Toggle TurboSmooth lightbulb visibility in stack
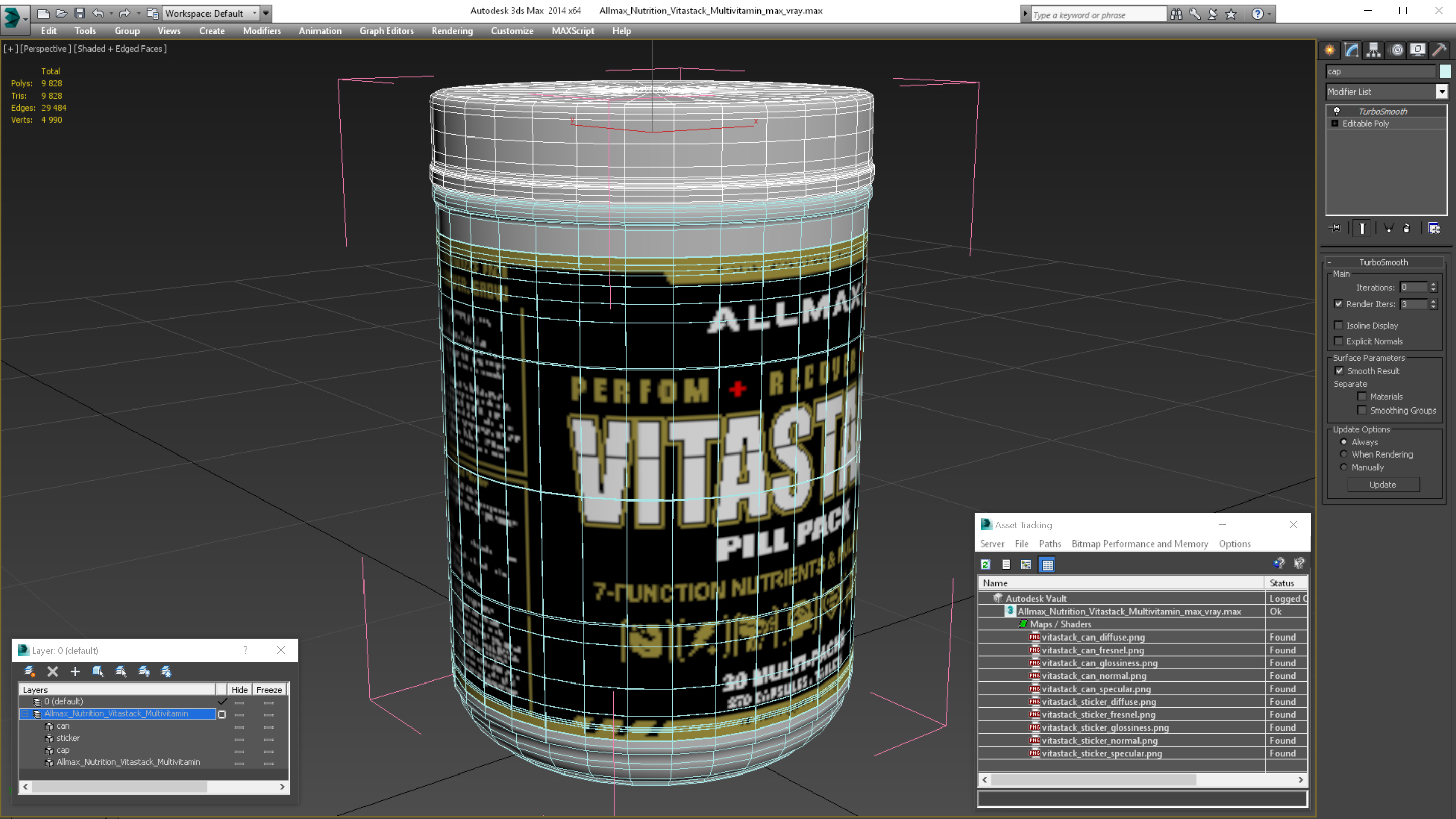Screen dimensions: 1456x819 pyautogui.click(x=1337, y=111)
